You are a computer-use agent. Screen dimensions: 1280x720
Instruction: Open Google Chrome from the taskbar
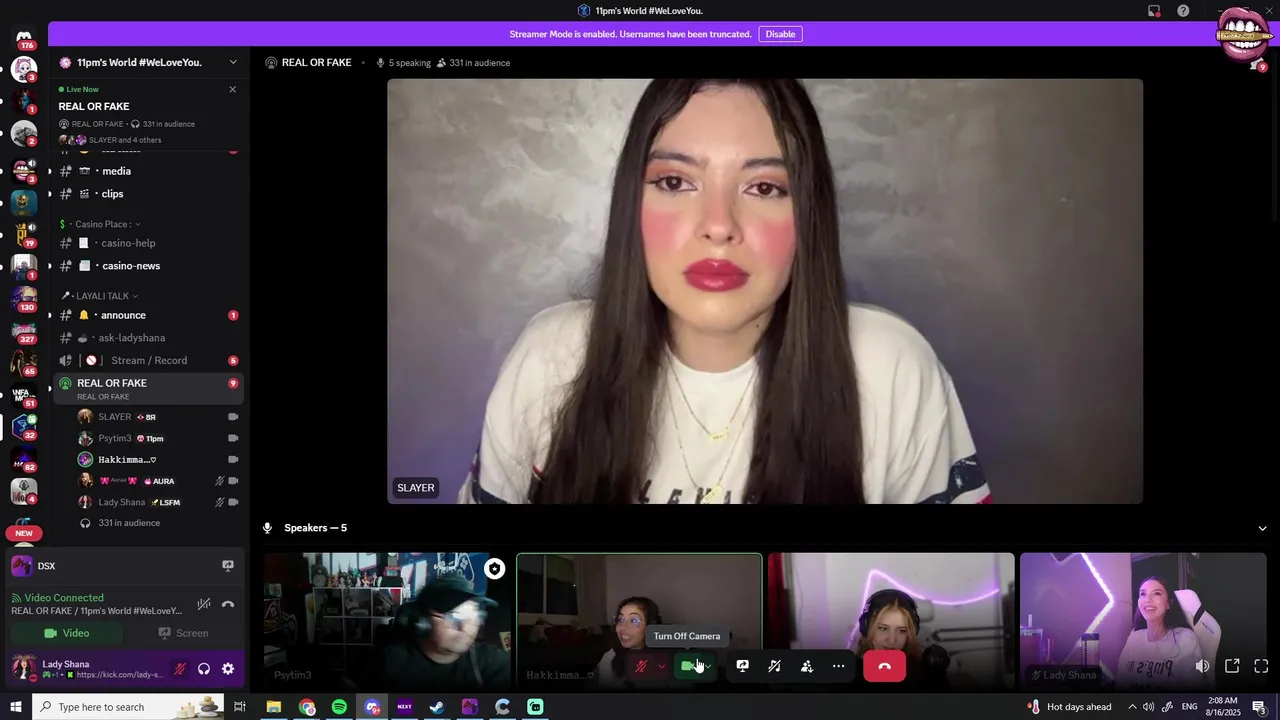307,707
